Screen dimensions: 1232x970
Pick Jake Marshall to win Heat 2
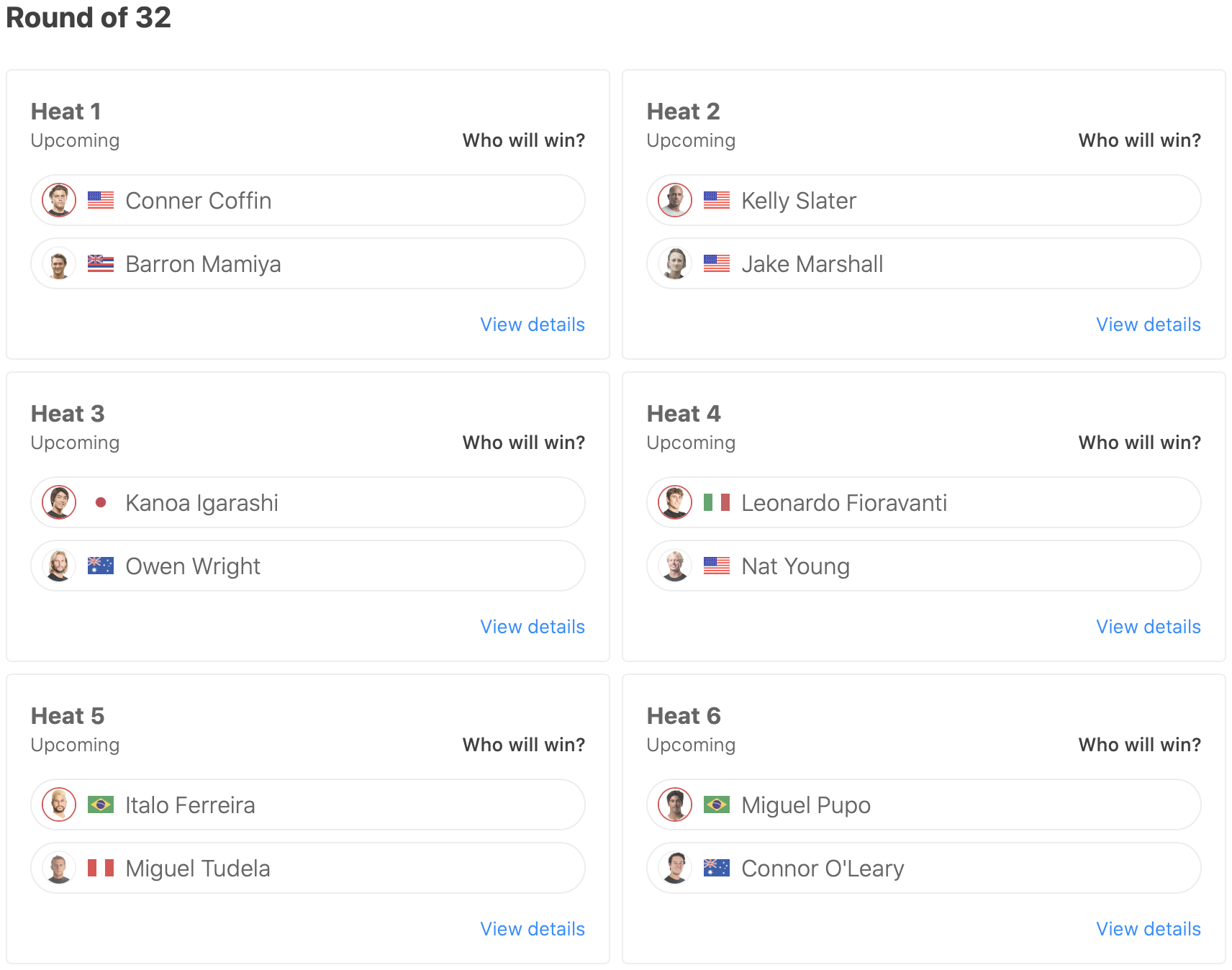click(x=923, y=263)
